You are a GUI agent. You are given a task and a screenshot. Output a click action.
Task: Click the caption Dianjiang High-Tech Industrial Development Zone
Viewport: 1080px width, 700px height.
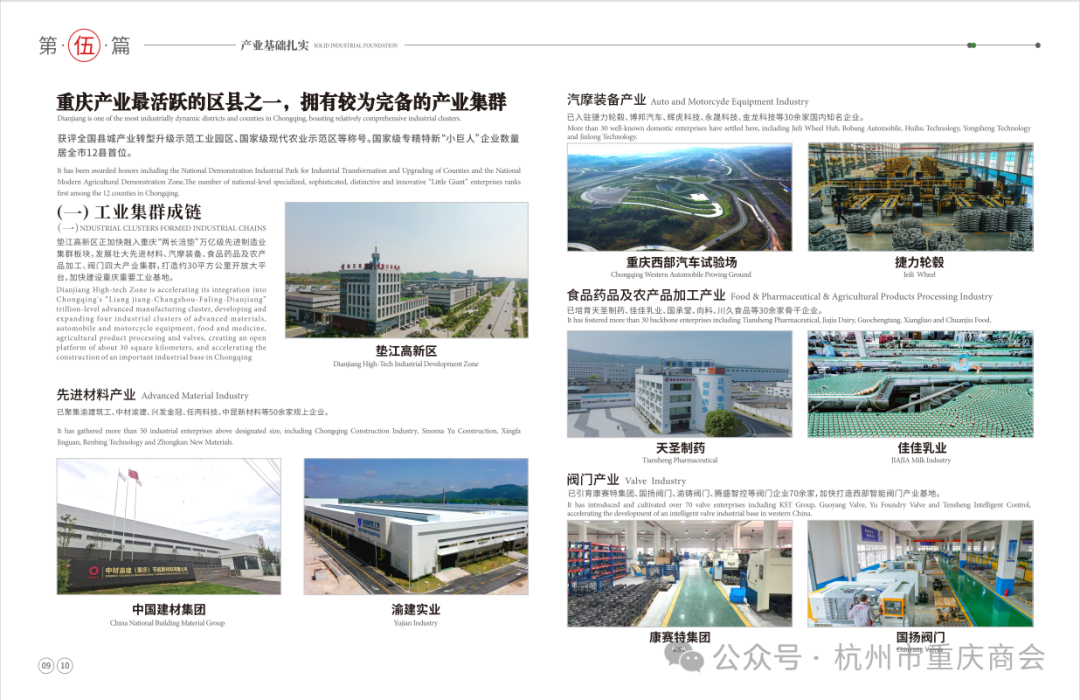coord(406,364)
